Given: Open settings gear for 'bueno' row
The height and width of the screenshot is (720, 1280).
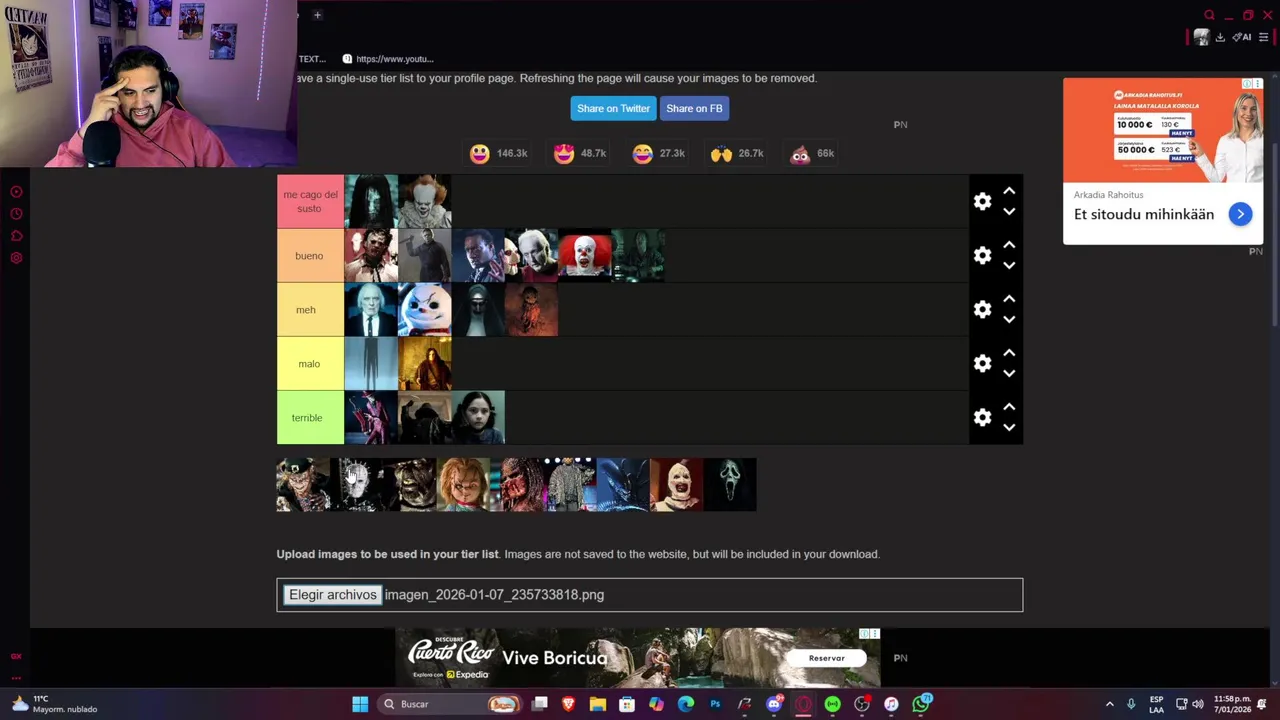Looking at the screenshot, I should [982, 256].
